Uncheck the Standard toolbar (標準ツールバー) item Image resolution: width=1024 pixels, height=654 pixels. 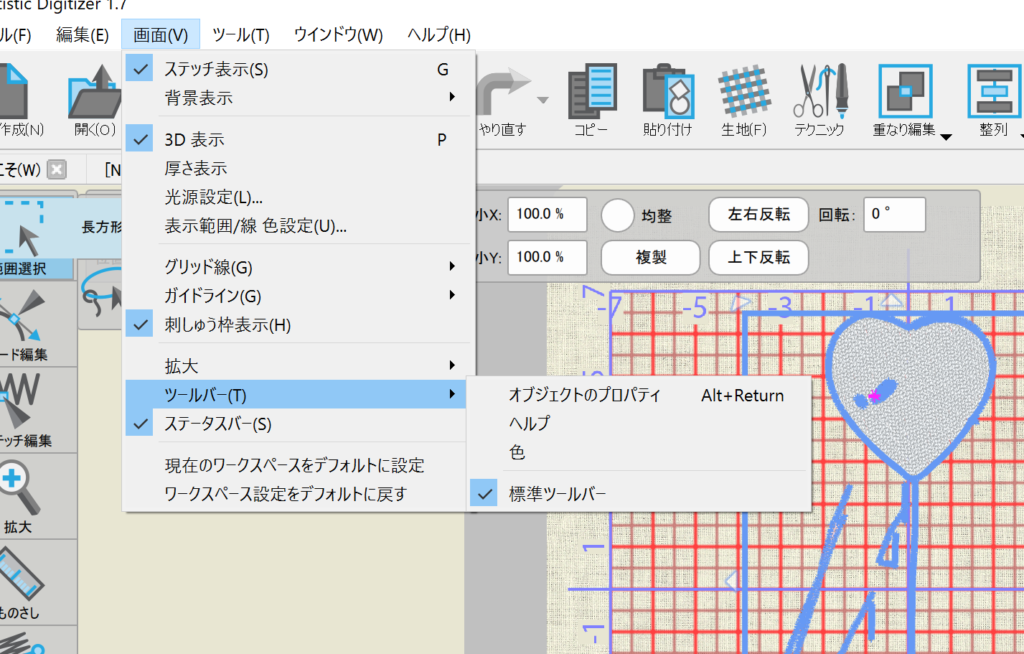pos(557,493)
